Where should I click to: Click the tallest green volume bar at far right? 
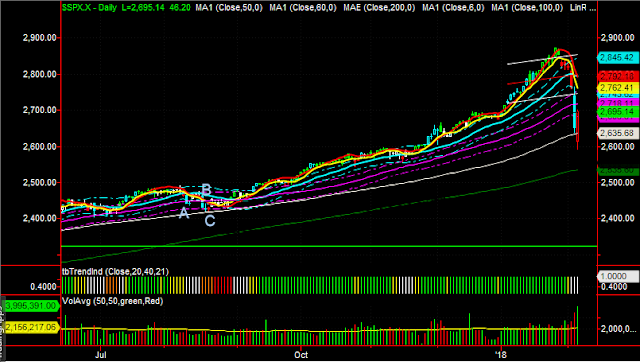pos(577,325)
